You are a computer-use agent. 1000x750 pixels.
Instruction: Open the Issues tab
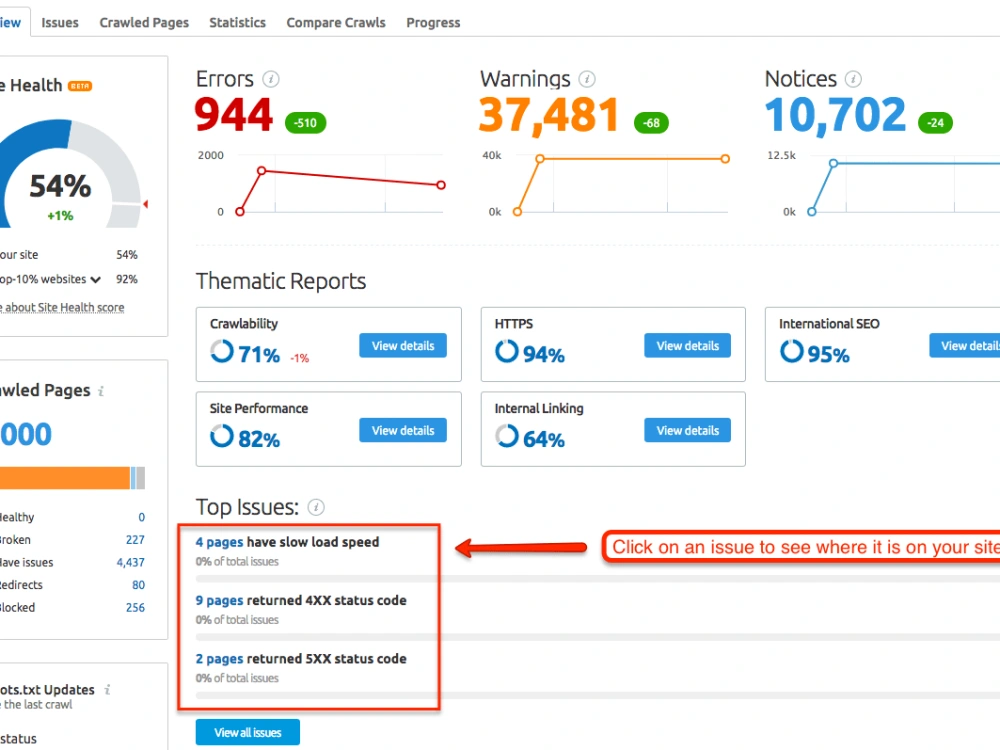click(x=60, y=23)
